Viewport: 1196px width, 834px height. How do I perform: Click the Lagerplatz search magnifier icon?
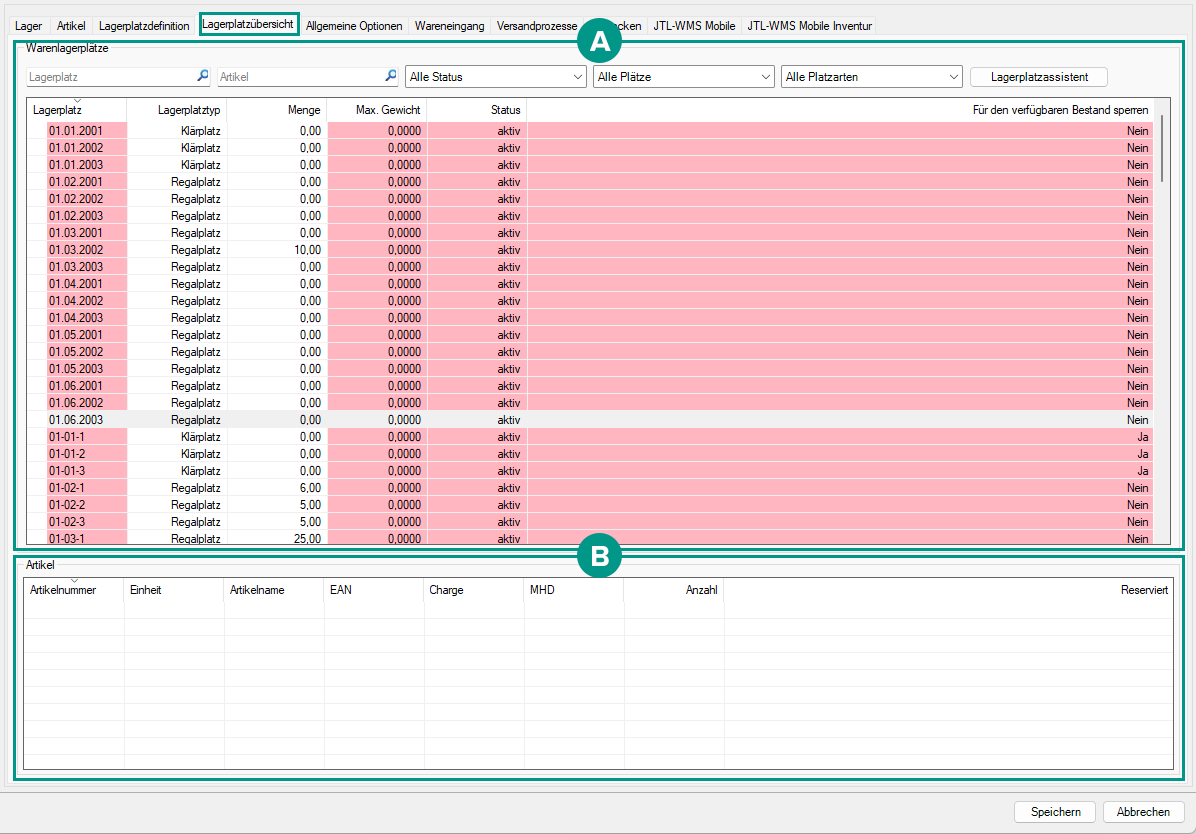pyautogui.click(x=203, y=76)
